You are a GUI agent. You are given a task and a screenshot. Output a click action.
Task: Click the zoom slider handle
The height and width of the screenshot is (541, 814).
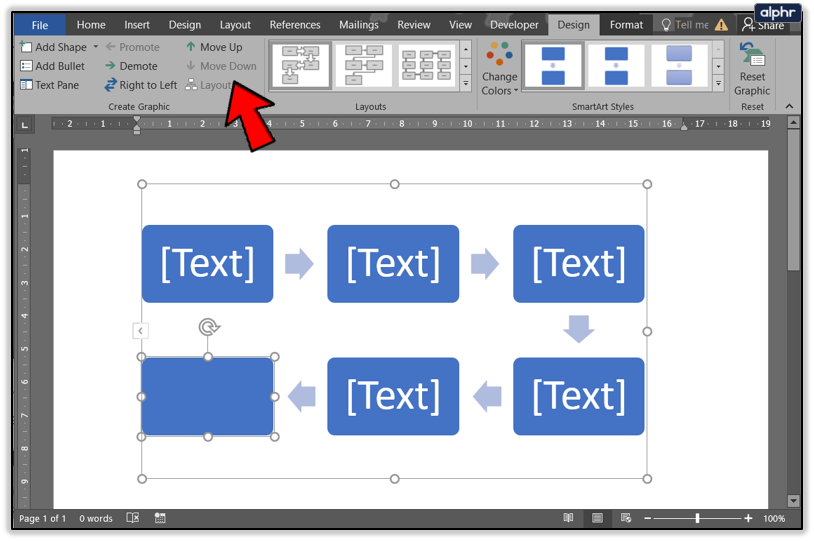point(697,518)
